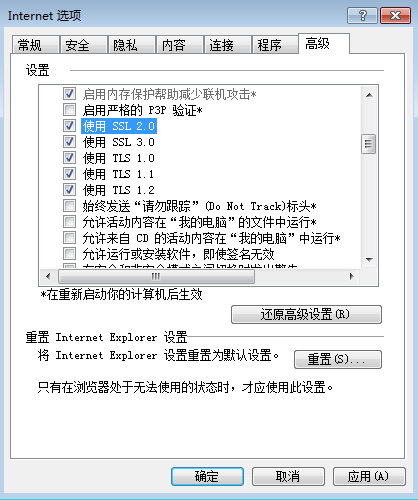The width and height of the screenshot is (418, 500).
Task: Uncheck 使用 SSL 2.0 checkbox
Action: [x=69, y=126]
